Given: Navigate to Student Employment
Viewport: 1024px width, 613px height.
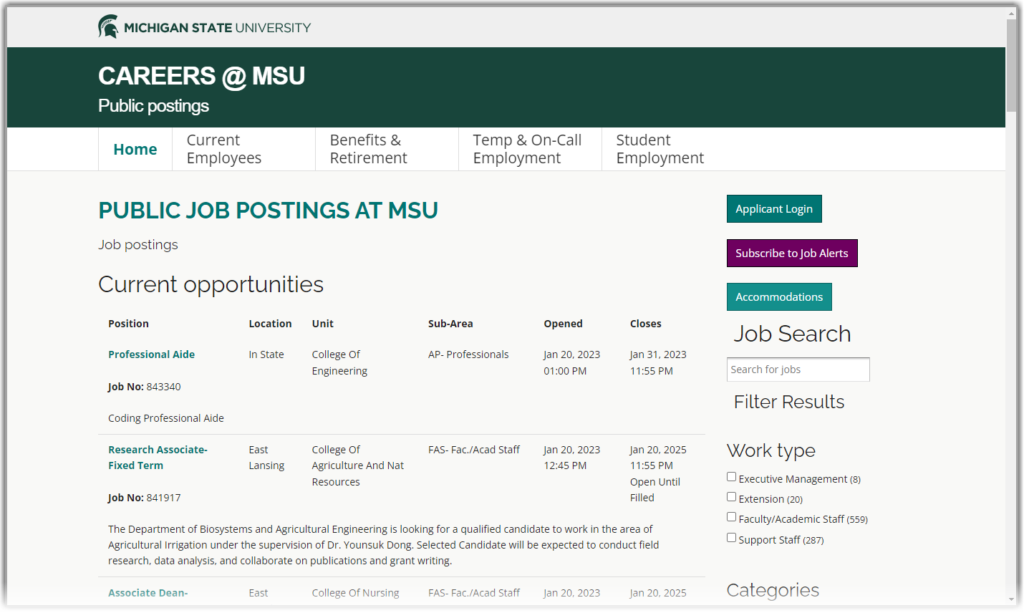Looking at the screenshot, I should 659,149.
